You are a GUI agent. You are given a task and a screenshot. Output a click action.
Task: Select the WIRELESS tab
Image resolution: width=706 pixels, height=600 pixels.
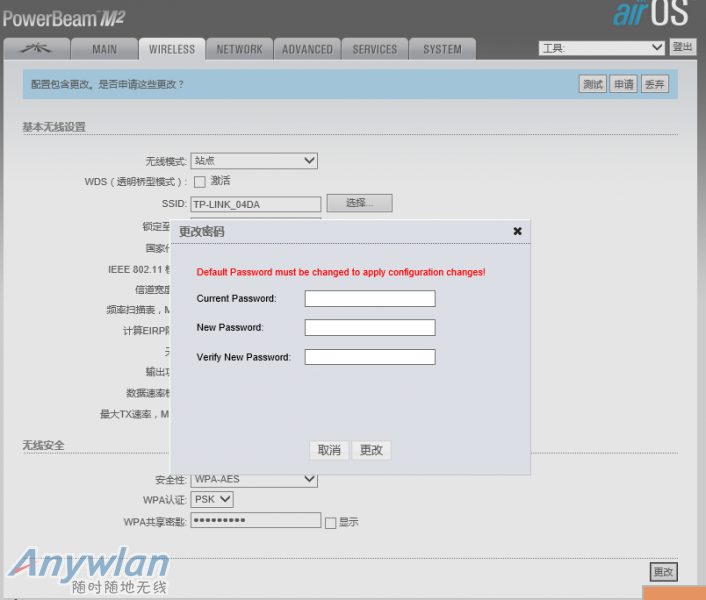coord(172,49)
